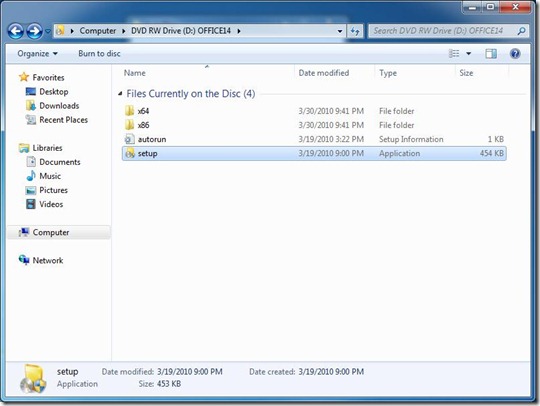This screenshot has width=540, height=406.
Task: Open Network in the navigation pane
Action: click(x=48, y=261)
